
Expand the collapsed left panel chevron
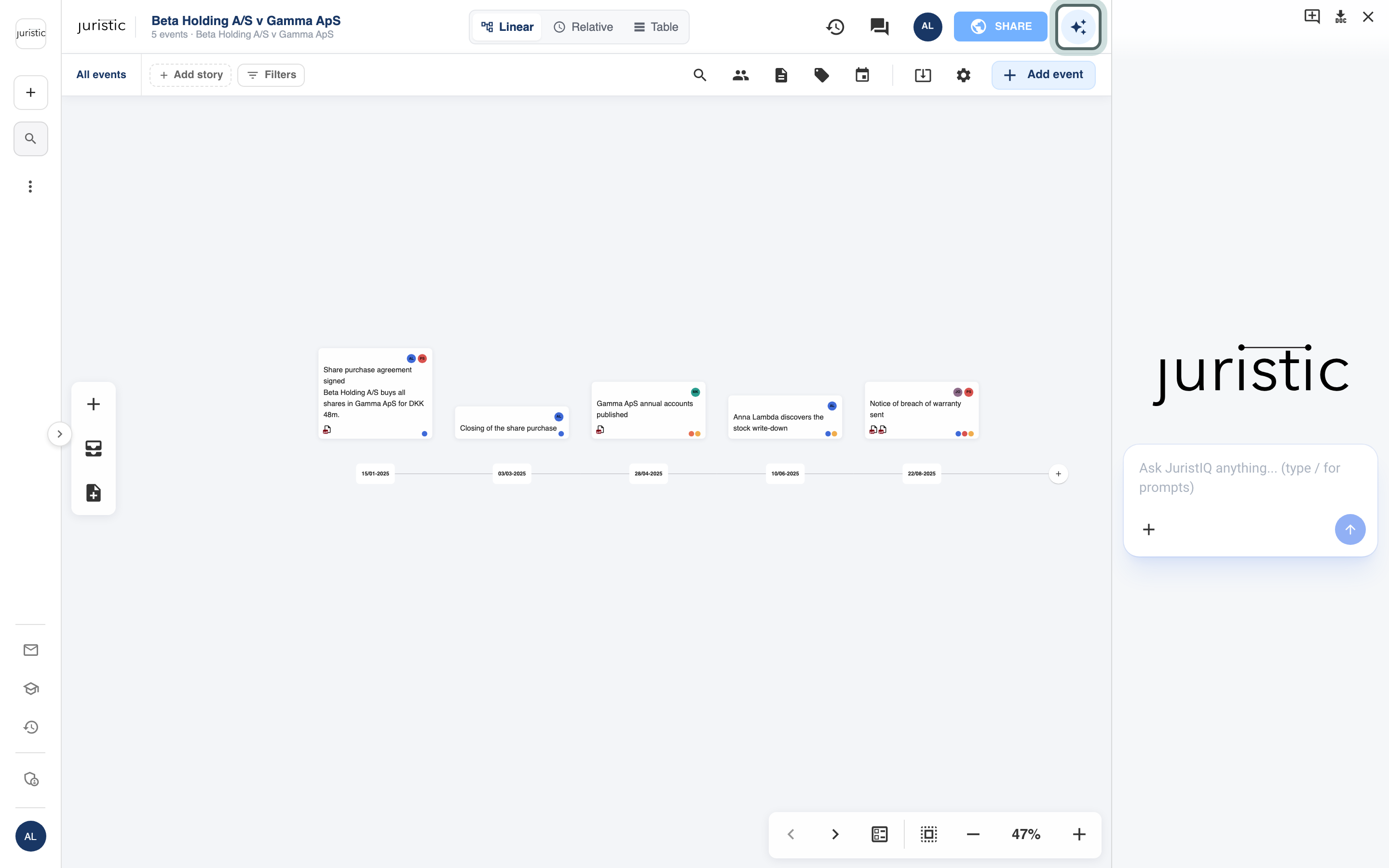coord(60,434)
